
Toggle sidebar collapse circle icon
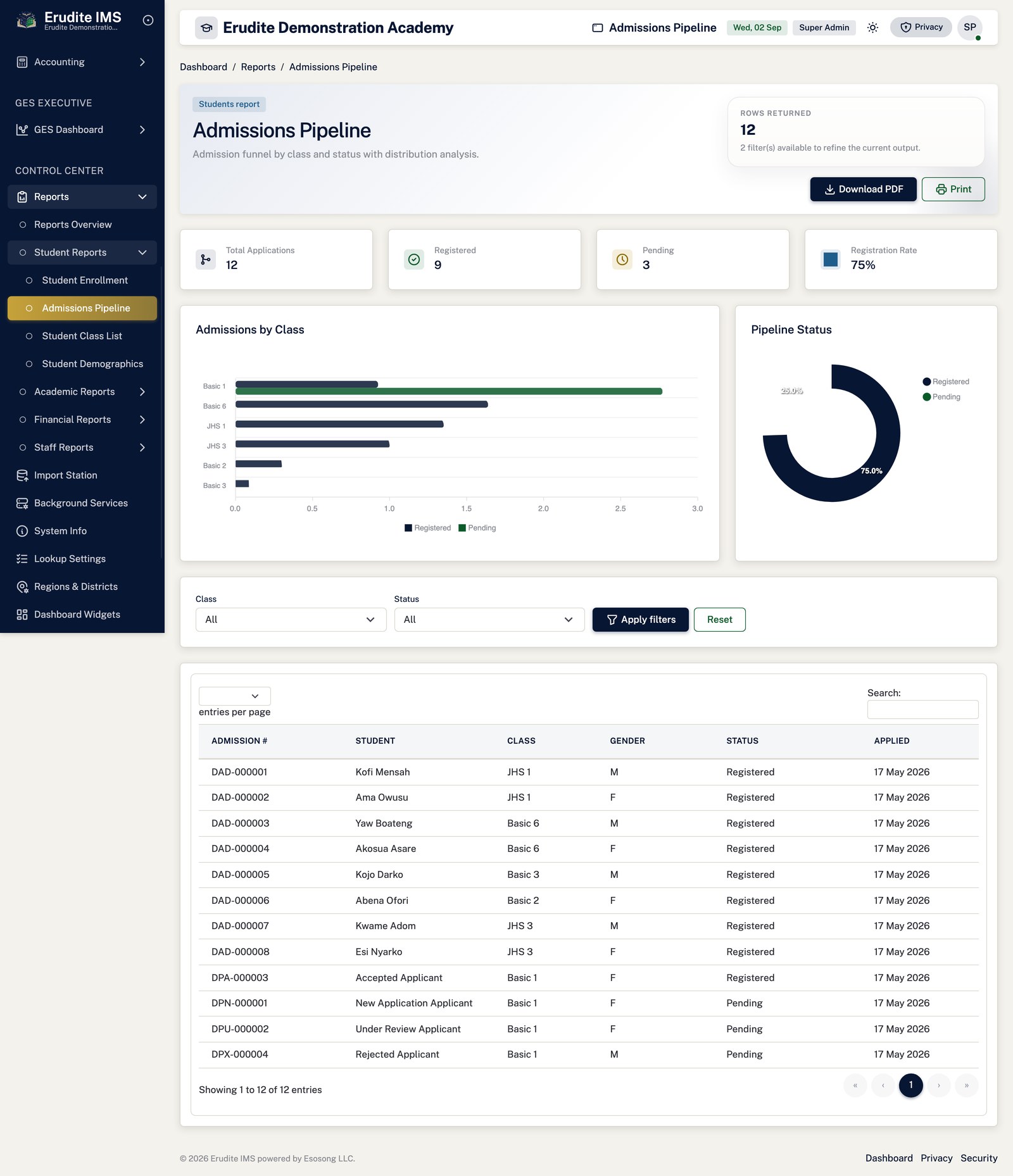coord(148,20)
